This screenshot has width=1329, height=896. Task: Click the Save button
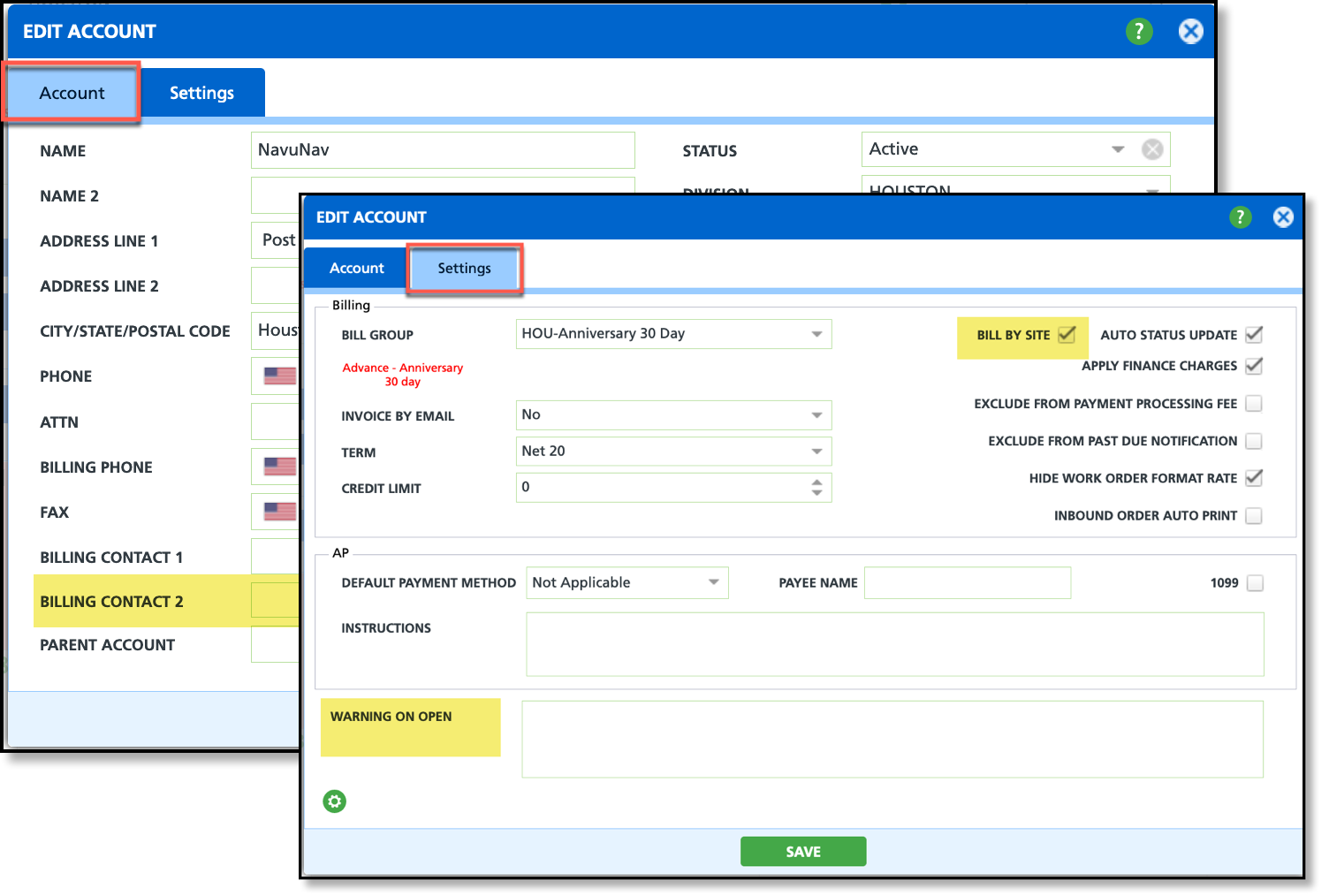803,852
